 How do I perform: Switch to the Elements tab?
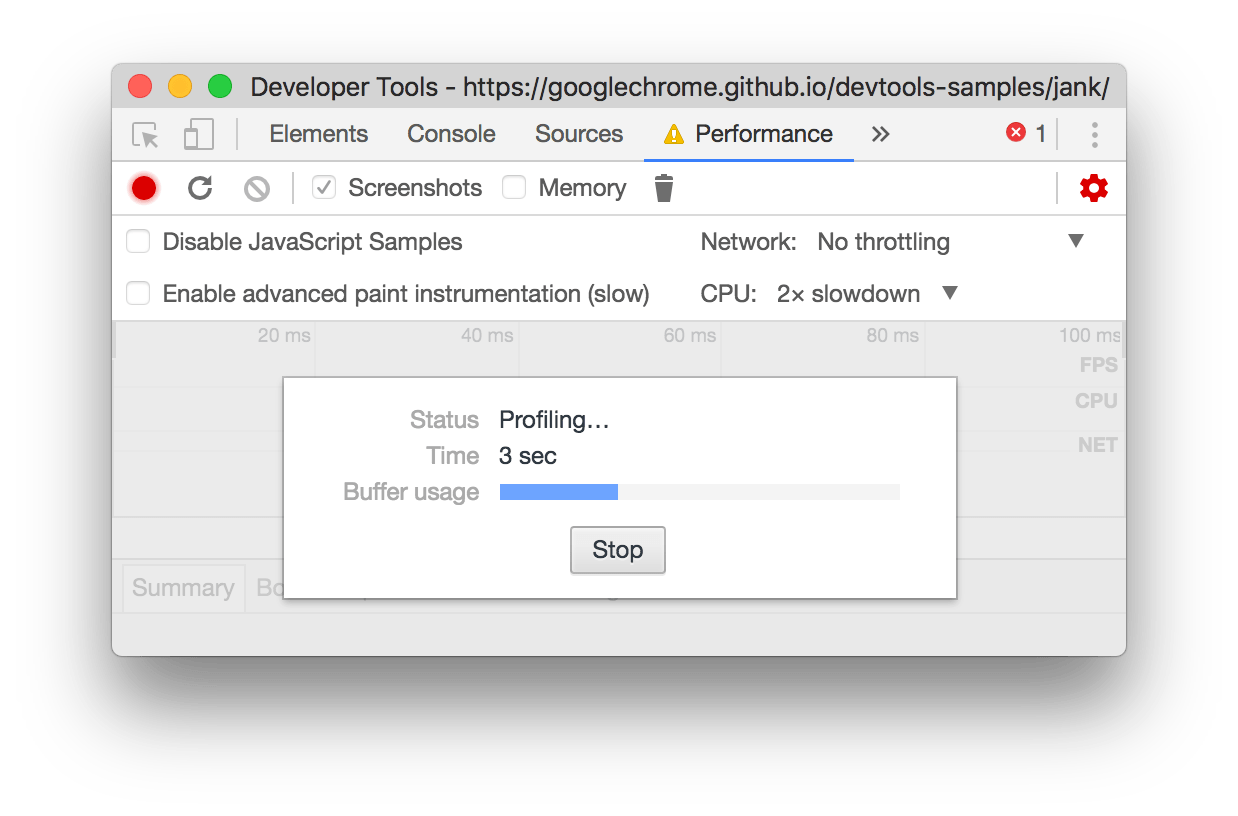point(319,134)
